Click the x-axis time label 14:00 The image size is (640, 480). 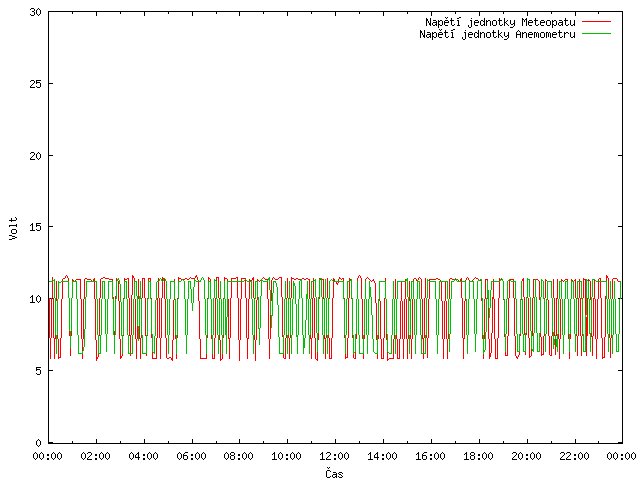pos(382,456)
